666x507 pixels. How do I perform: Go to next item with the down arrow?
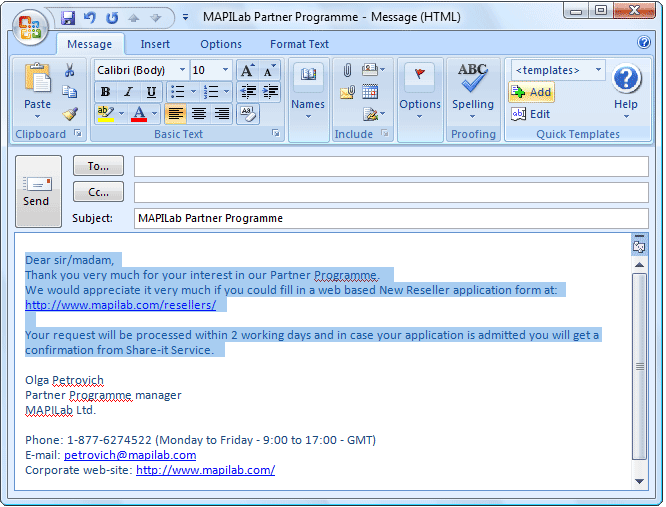[156, 18]
